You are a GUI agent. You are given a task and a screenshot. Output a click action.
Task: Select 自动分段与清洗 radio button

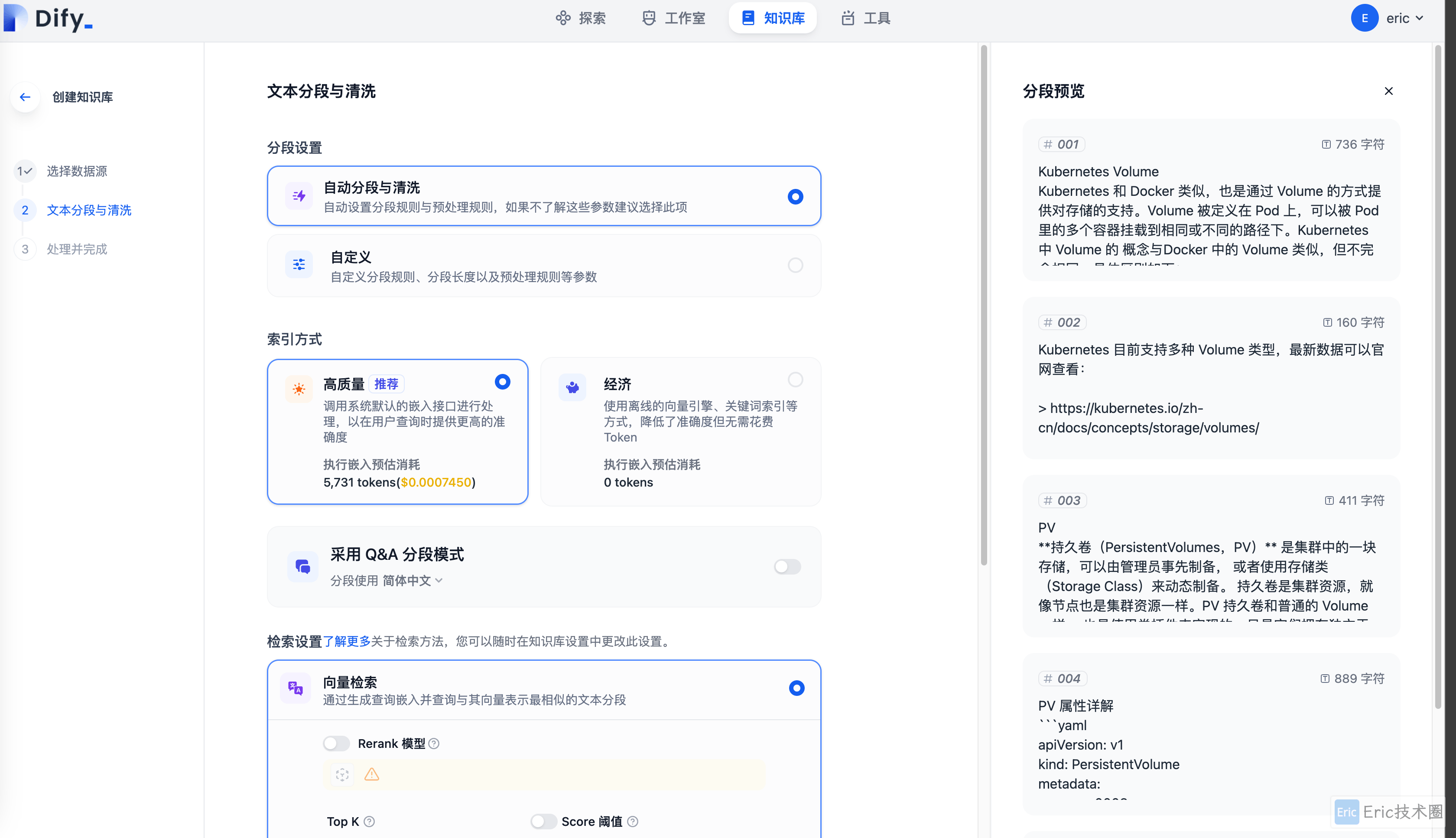point(795,197)
